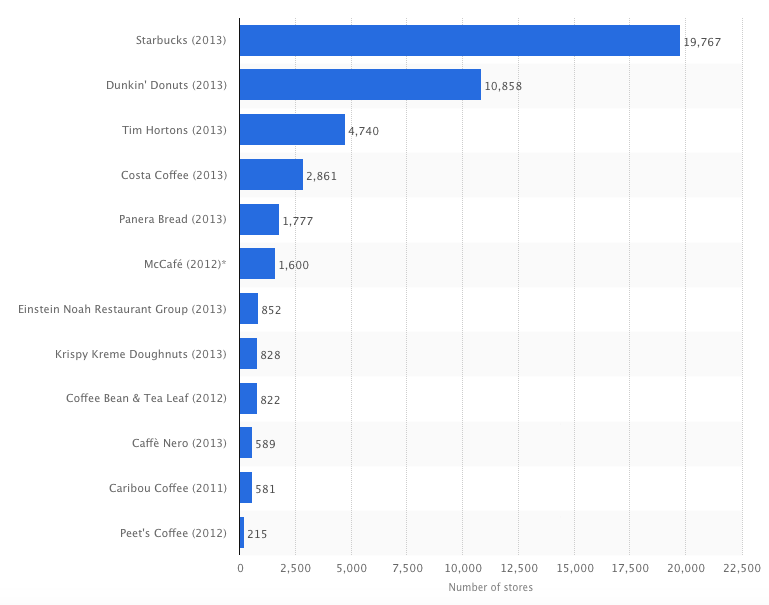This screenshot has width=769, height=605.
Task: Click the Coffee Bean & Tea Leaf bar
Action: (248, 399)
